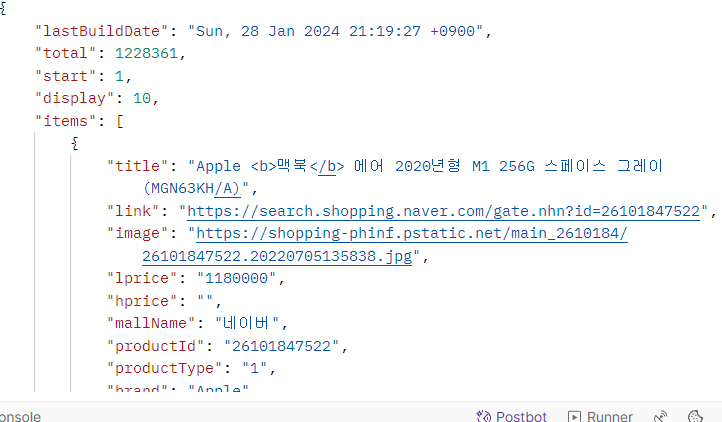
Task: Click the "productId" key
Action: (x=156, y=346)
